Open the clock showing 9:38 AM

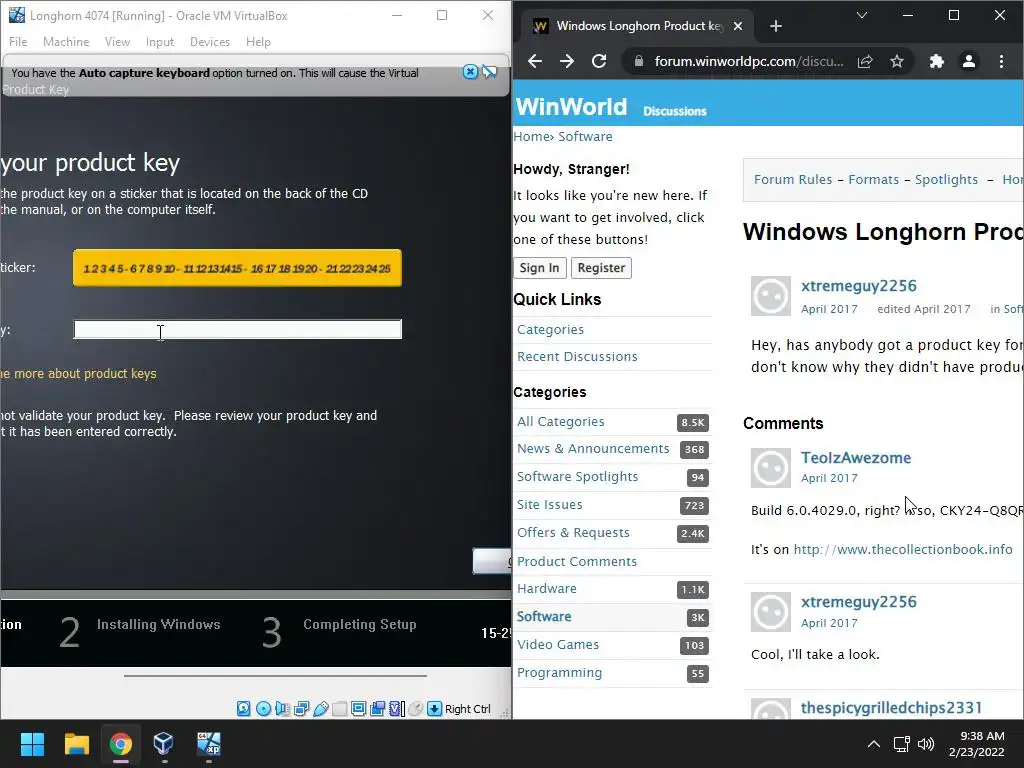coord(976,744)
